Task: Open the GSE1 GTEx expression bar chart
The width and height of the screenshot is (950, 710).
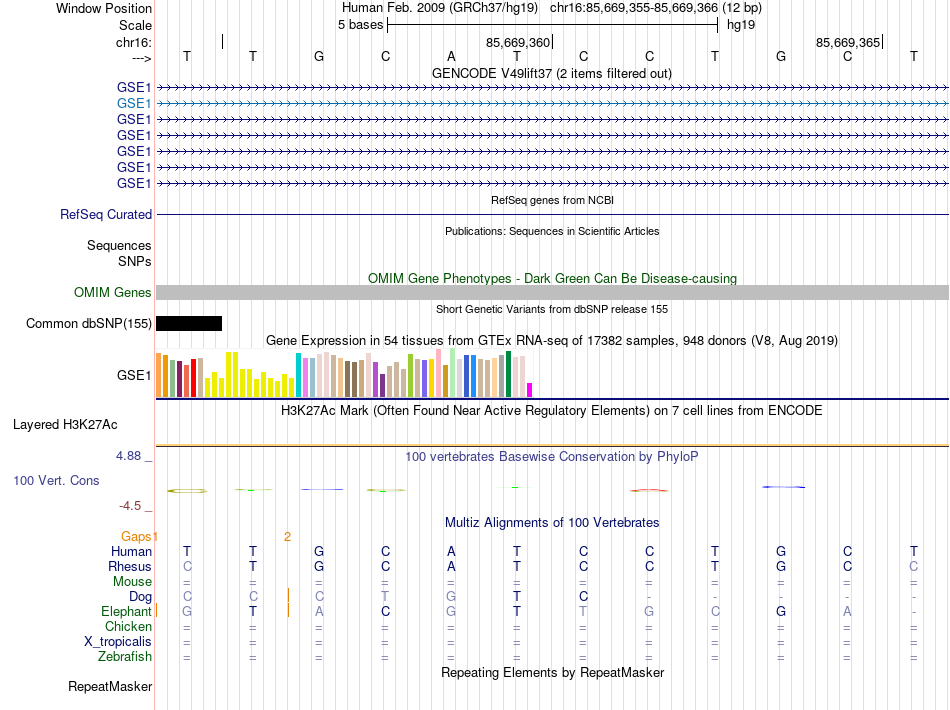Action: tap(344, 373)
